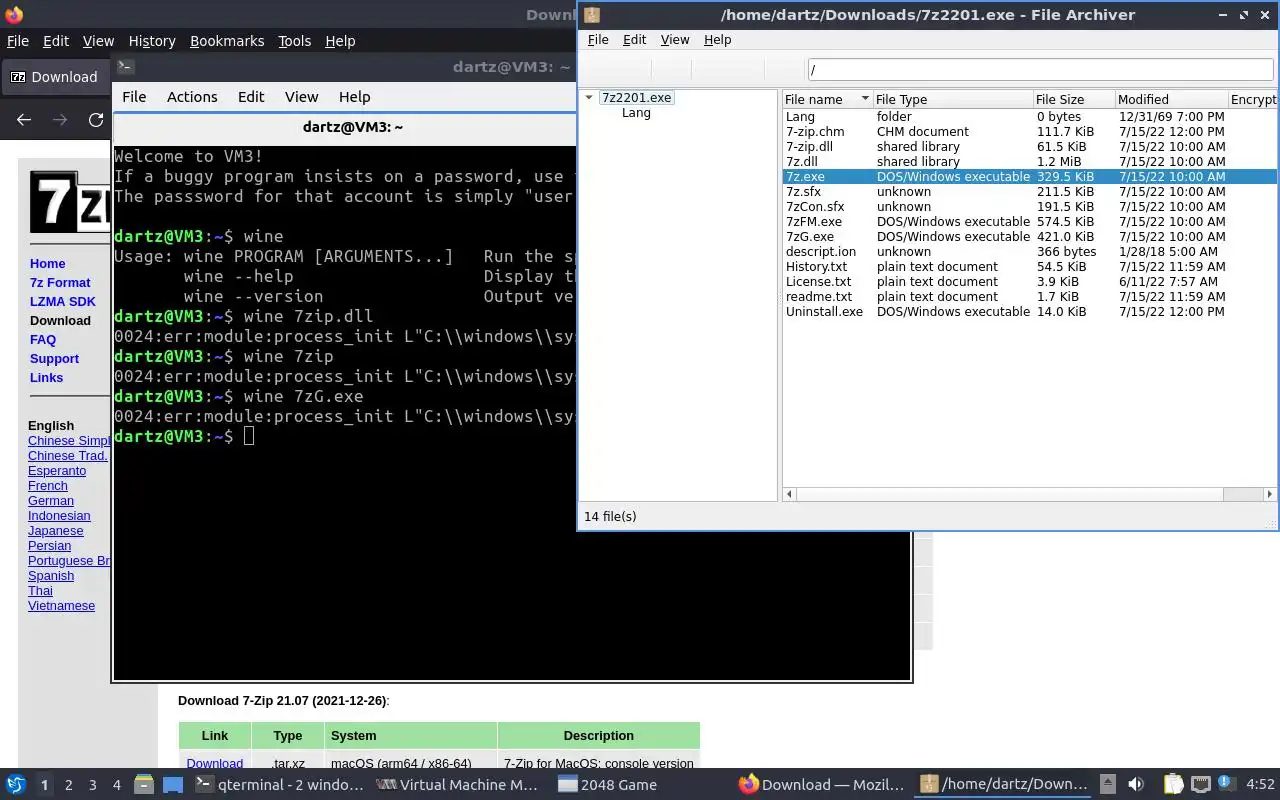This screenshot has width=1280, height=800.
Task: Open Firefox History menu
Action: 152,41
